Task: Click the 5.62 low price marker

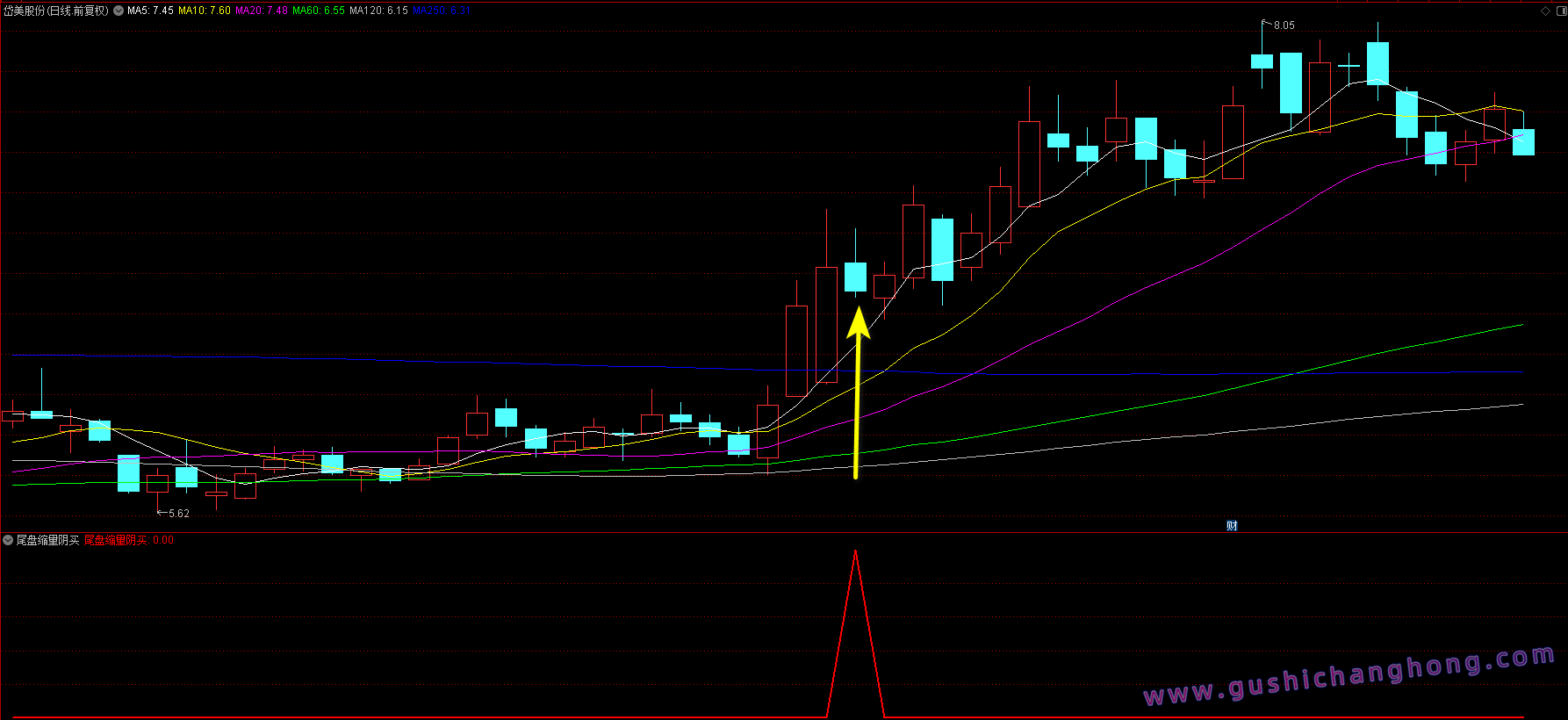Action: point(177,514)
